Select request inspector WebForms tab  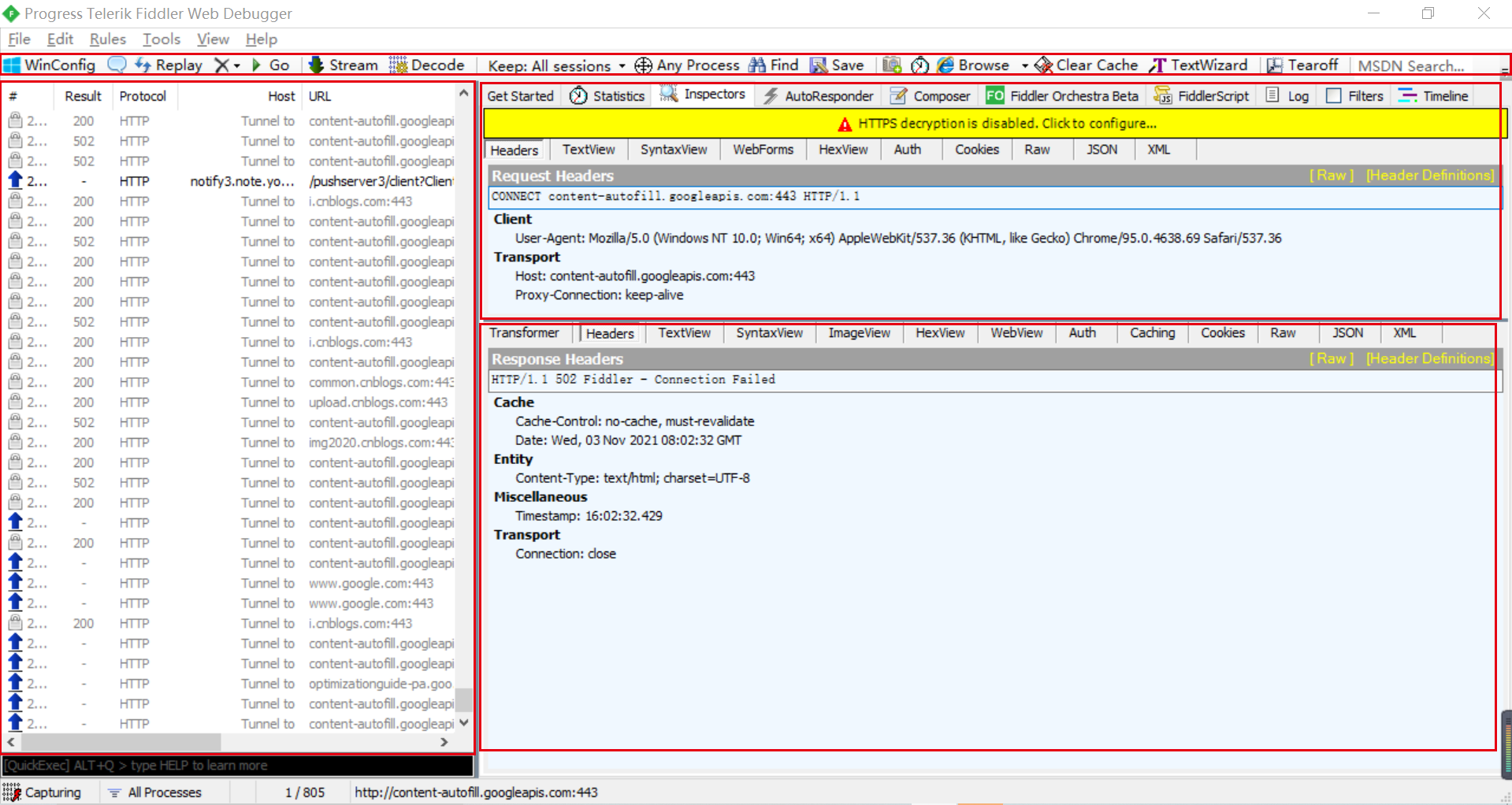(x=763, y=150)
